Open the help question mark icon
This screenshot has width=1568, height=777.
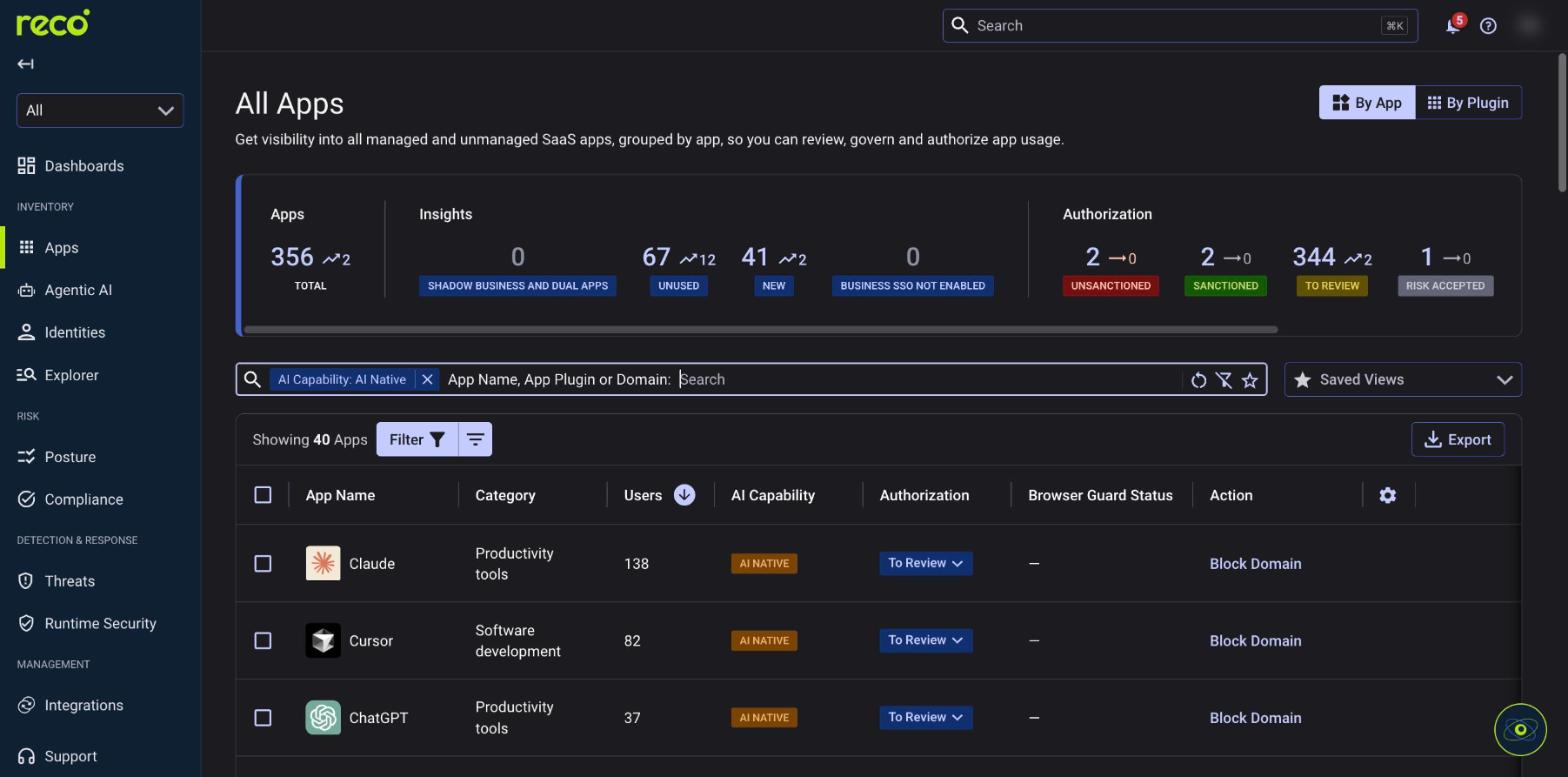click(x=1488, y=26)
